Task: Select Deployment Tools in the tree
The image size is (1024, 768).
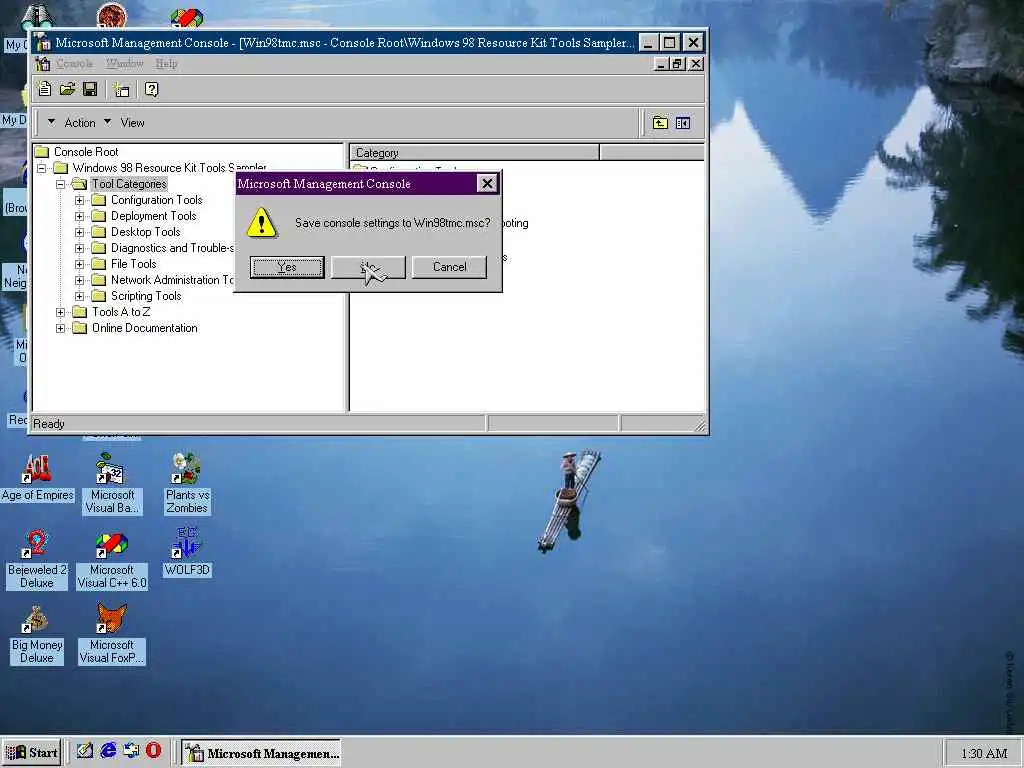Action: click(153, 216)
